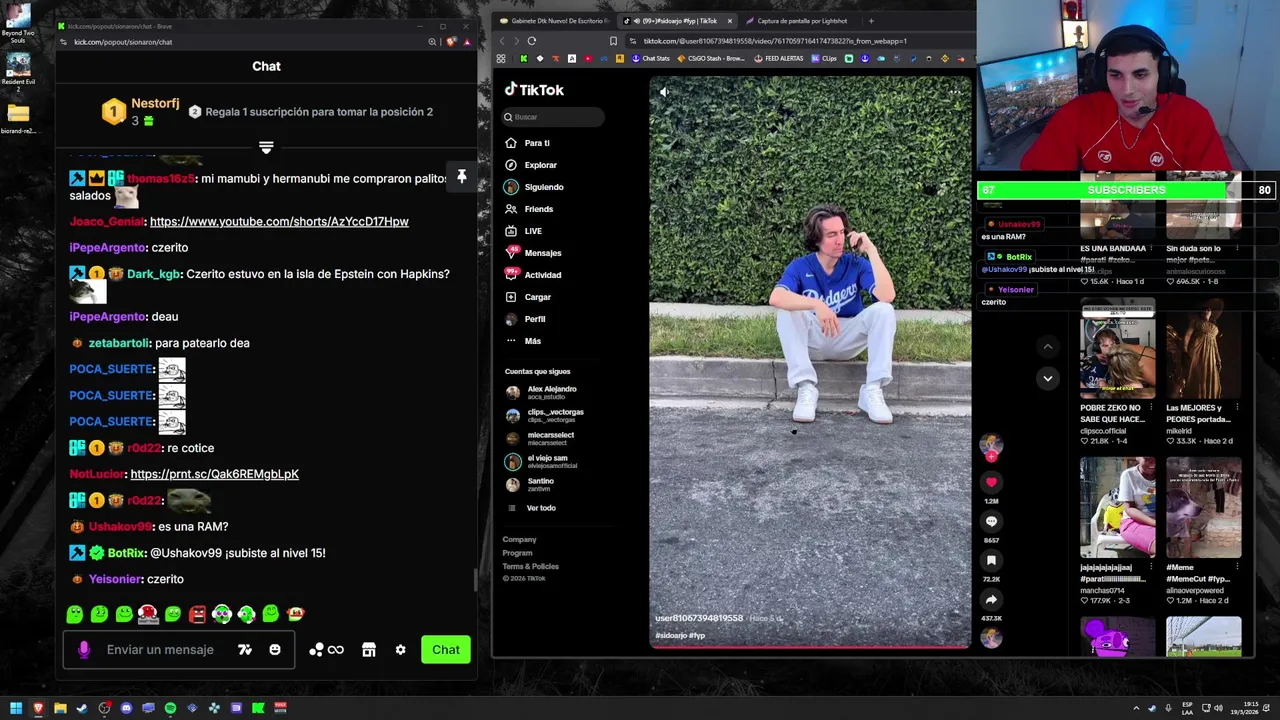Screen dimensions: 1280x720
Task: Reload the TikTok page
Action: coord(532,41)
